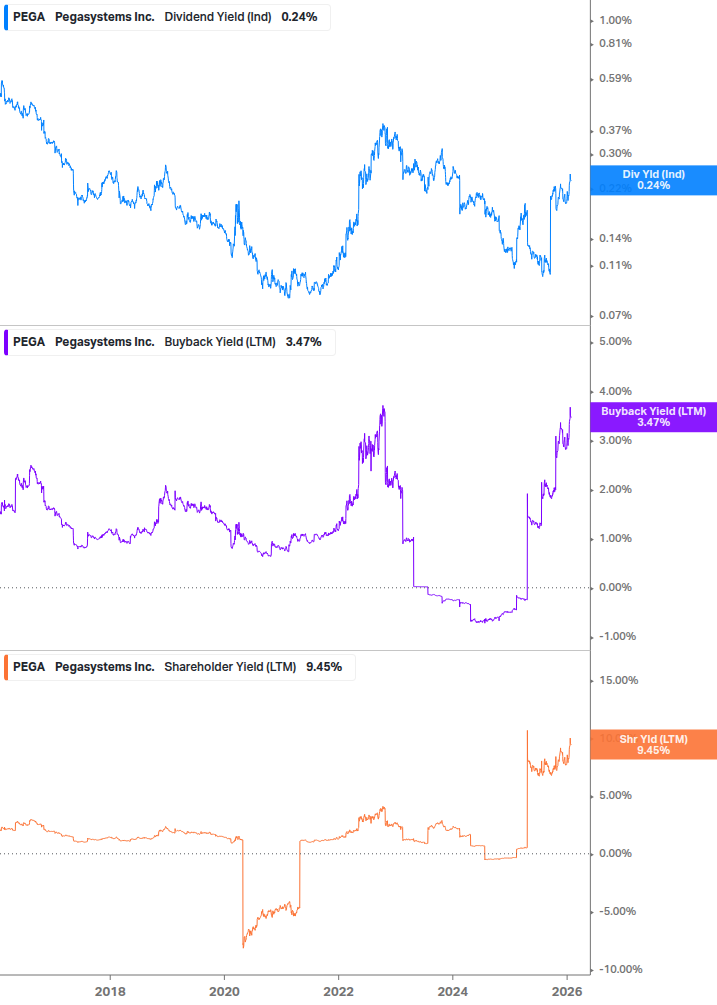This screenshot has height=1005, width=717.
Task: Click the 5.00% tick on buyback axis
Action: click(x=615, y=342)
